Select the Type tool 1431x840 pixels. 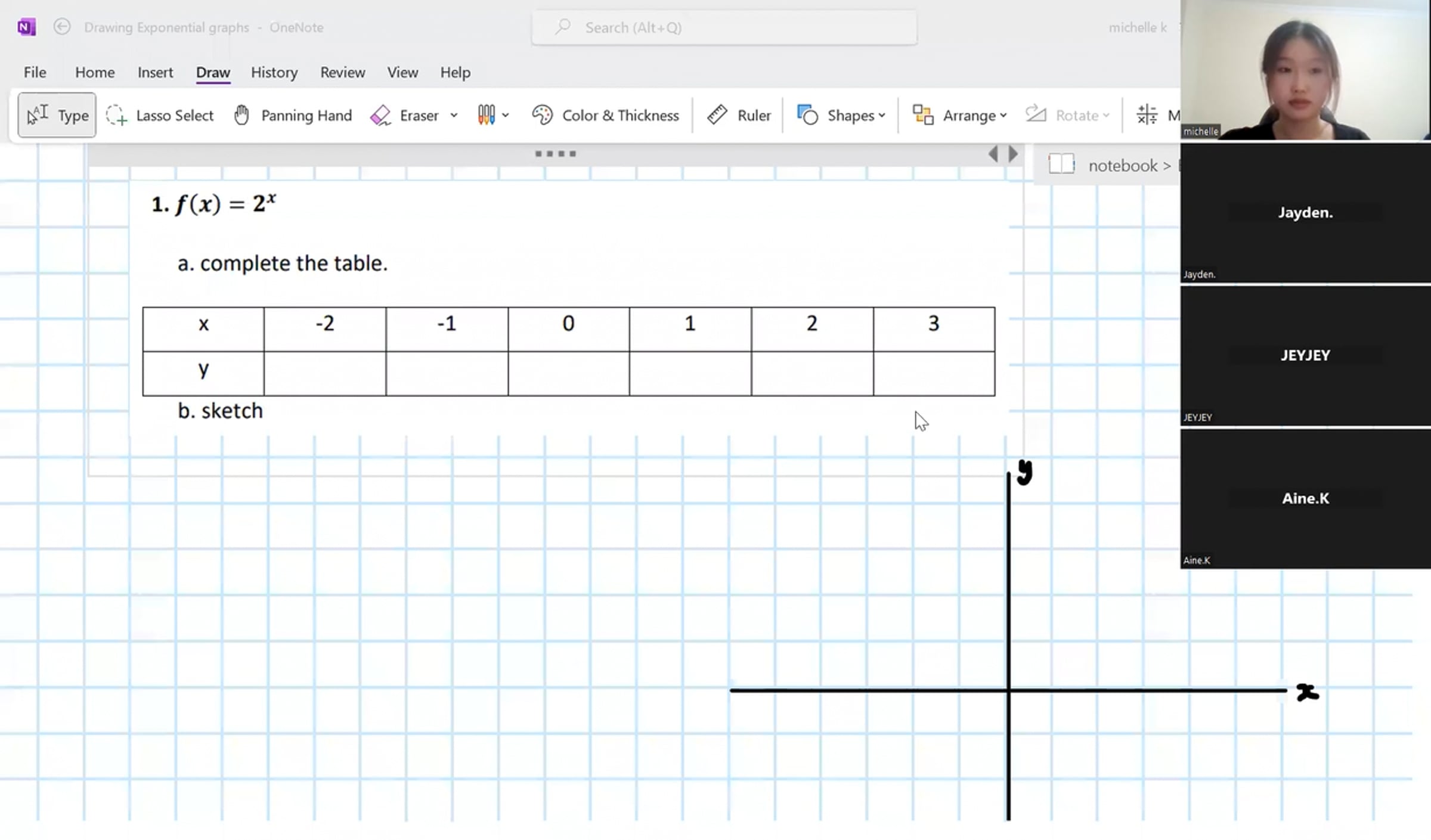(57, 115)
